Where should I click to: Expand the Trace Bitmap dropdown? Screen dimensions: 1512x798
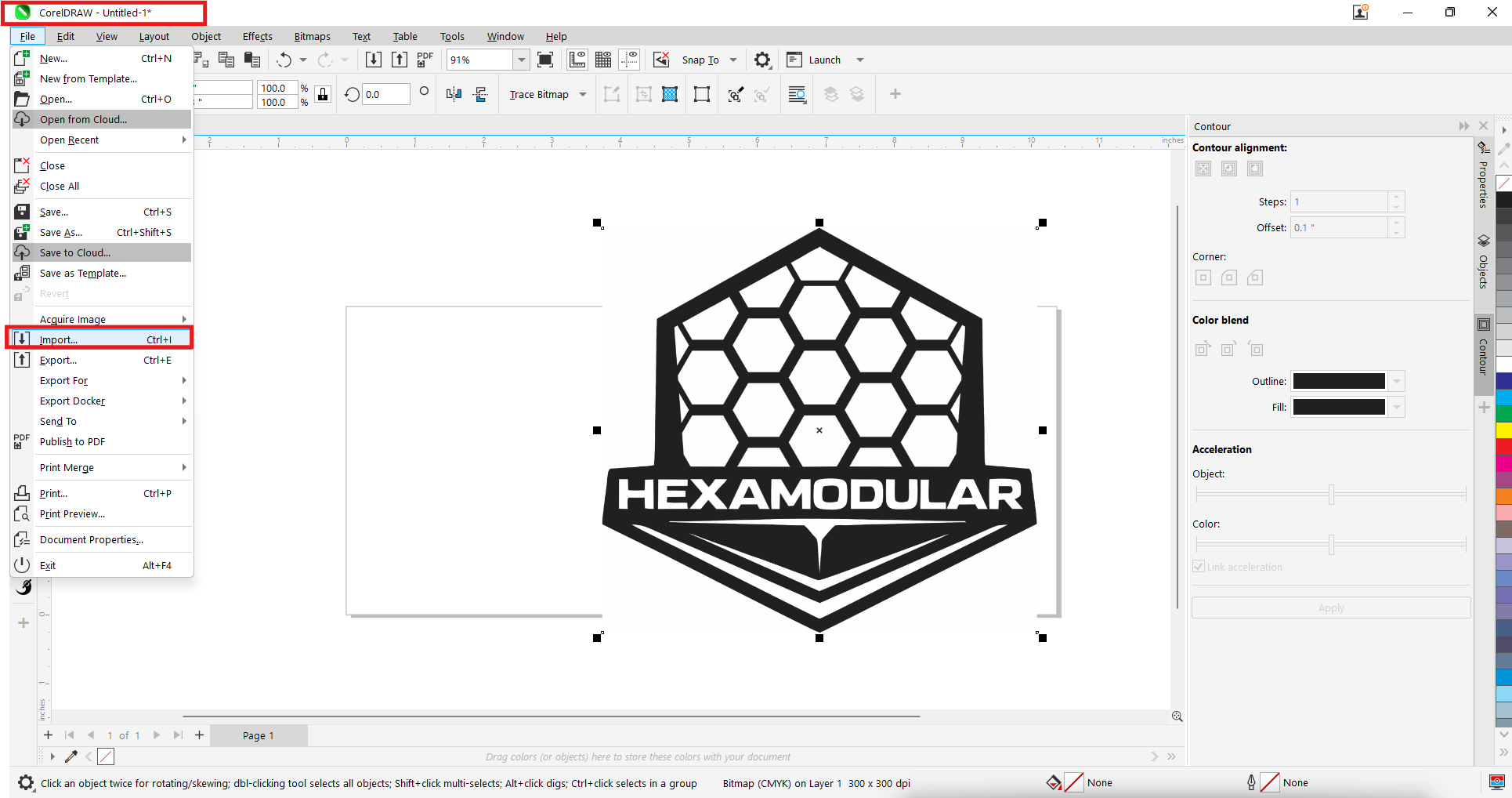coord(583,94)
